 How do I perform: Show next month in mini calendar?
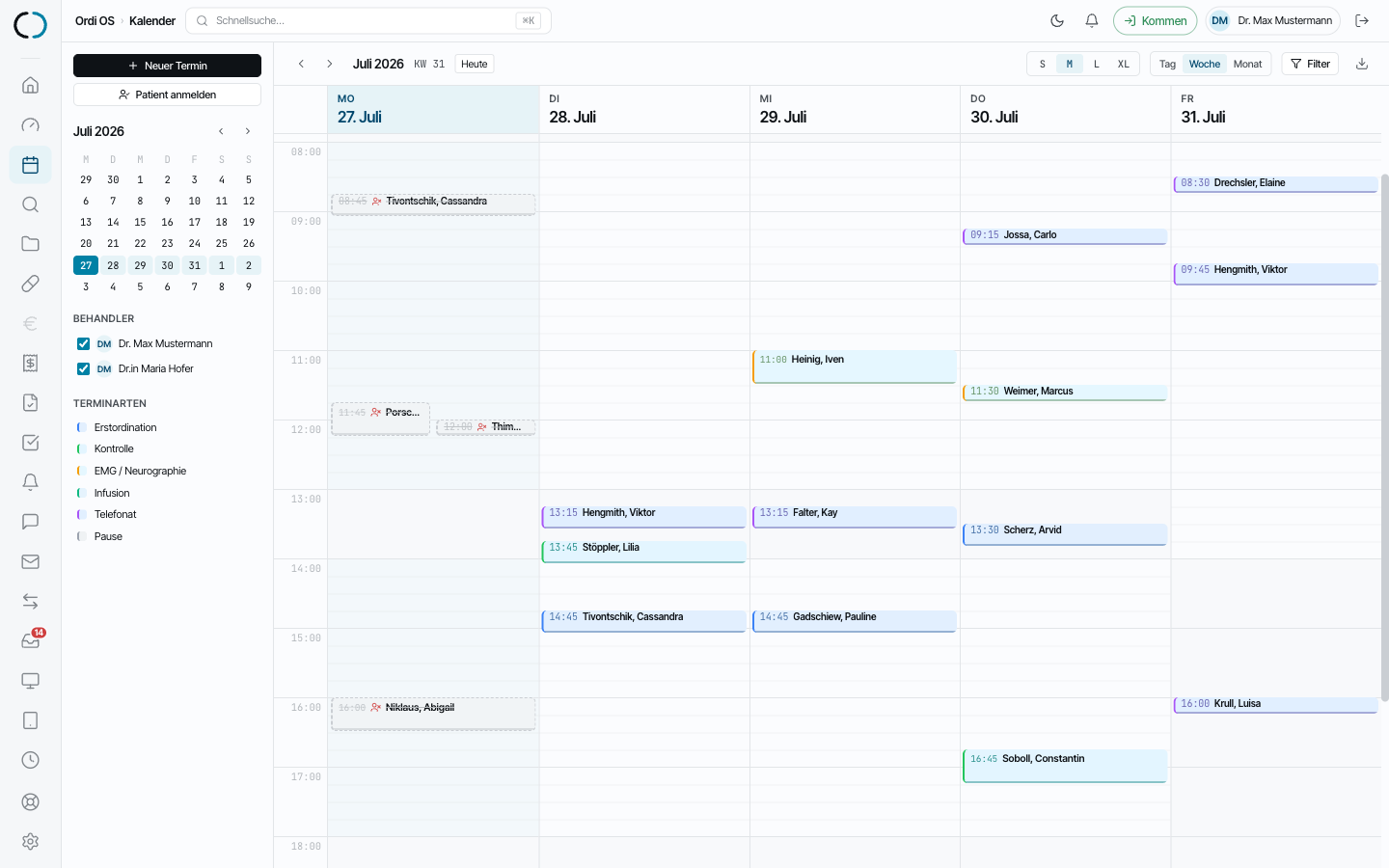[248, 131]
